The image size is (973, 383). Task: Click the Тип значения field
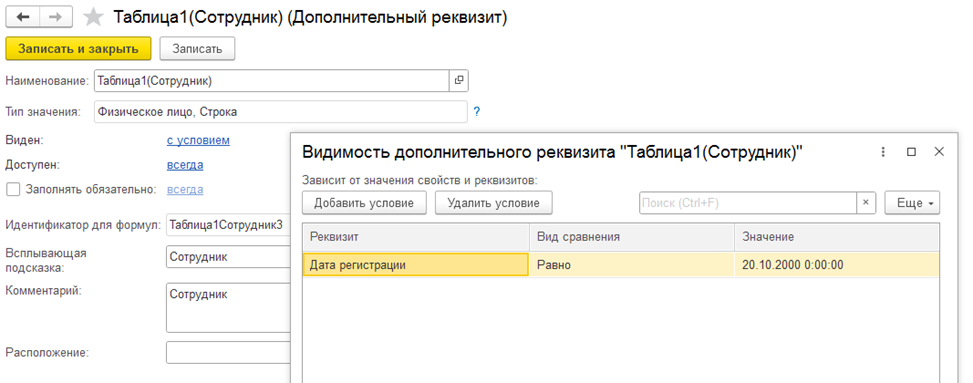(x=280, y=112)
